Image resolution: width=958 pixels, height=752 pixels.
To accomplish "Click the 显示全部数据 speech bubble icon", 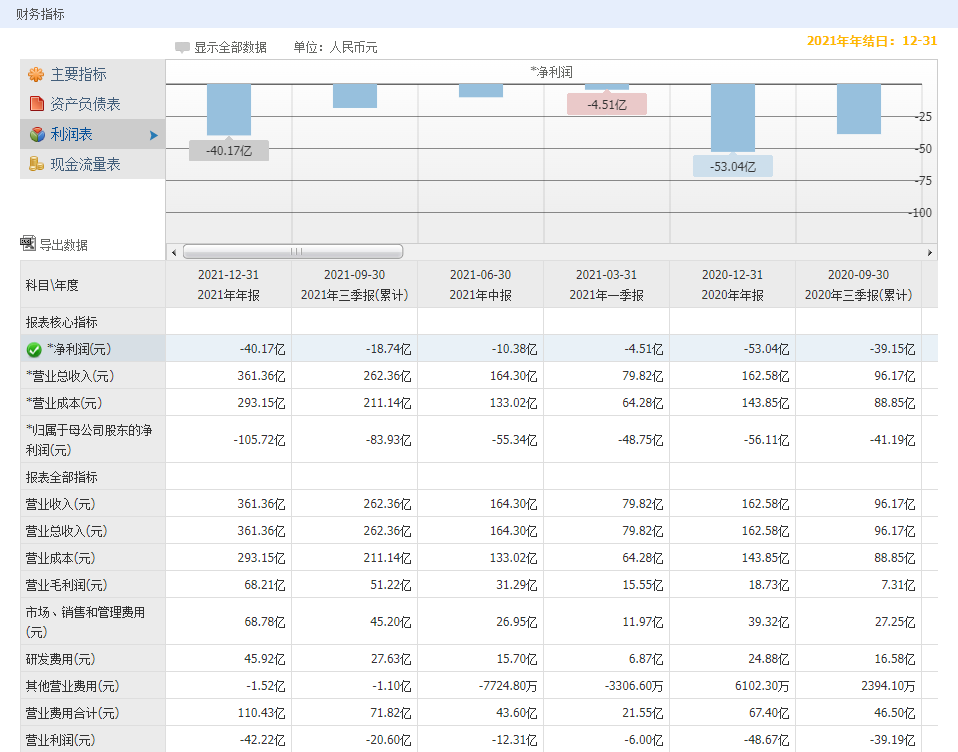I will [x=182, y=47].
